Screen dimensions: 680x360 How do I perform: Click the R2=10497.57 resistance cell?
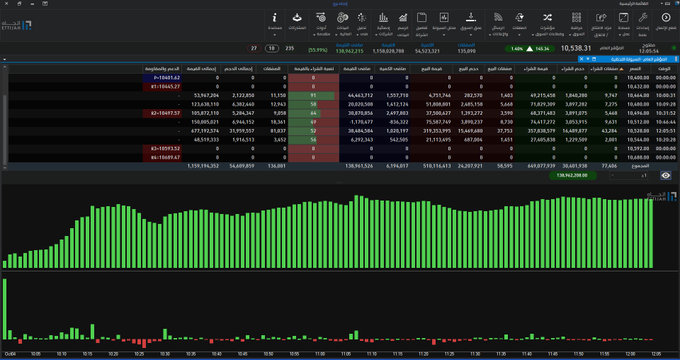(x=162, y=113)
